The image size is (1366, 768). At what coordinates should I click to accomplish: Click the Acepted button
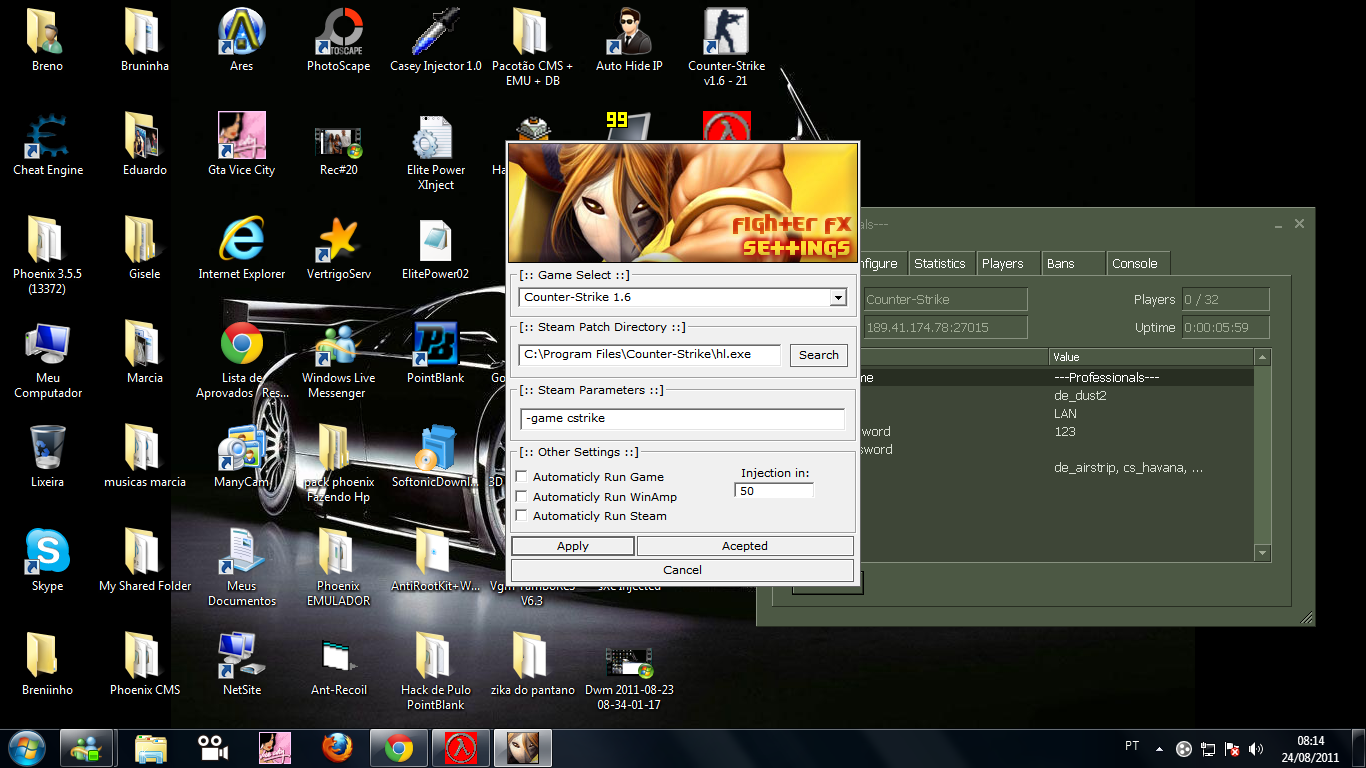click(x=745, y=546)
